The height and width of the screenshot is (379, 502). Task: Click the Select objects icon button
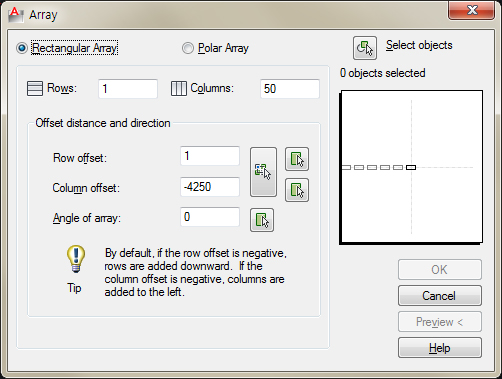pos(365,48)
